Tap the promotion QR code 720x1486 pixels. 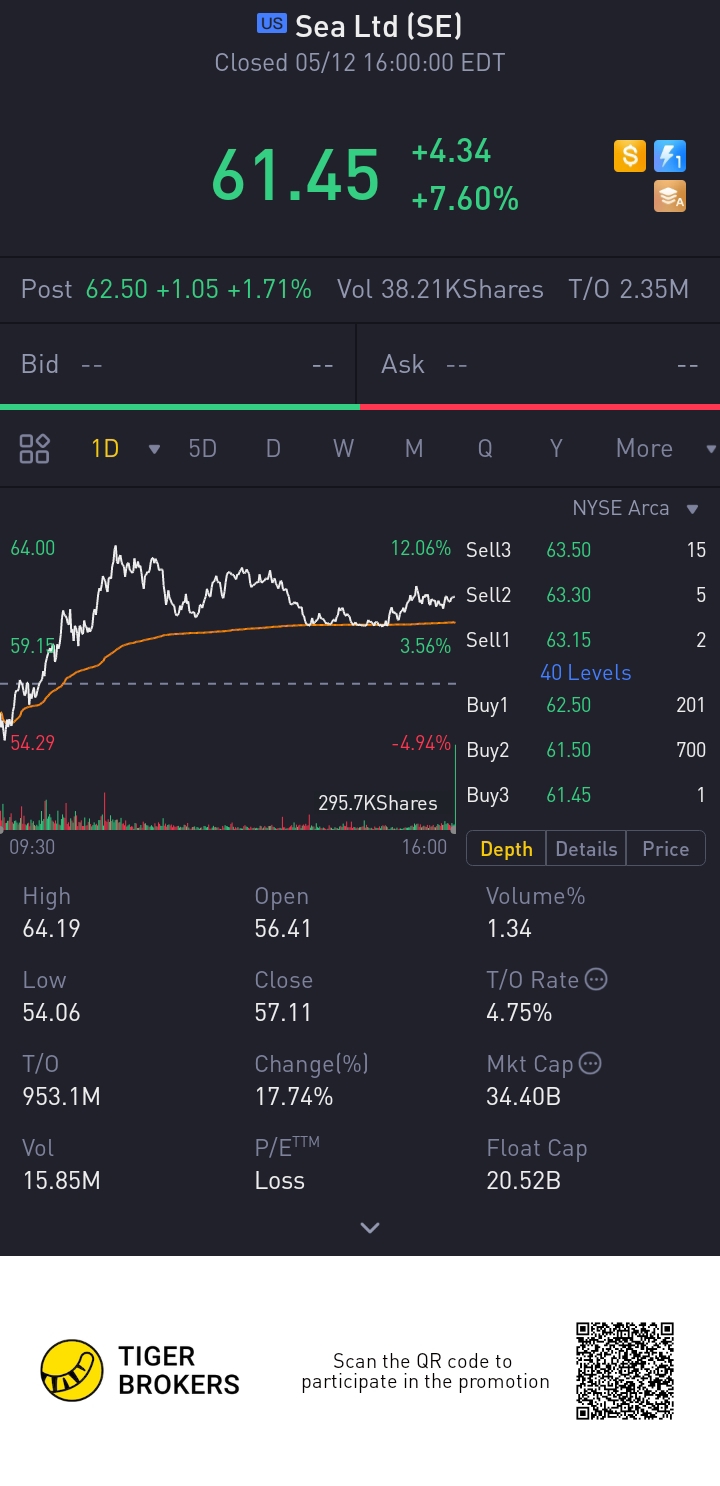[x=625, y=1370]
